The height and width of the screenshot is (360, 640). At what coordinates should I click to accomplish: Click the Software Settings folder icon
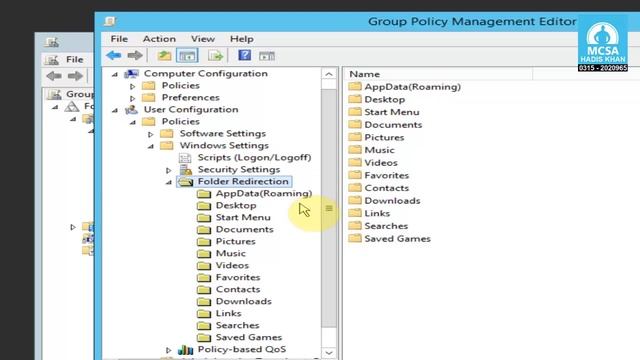[167, 133]
